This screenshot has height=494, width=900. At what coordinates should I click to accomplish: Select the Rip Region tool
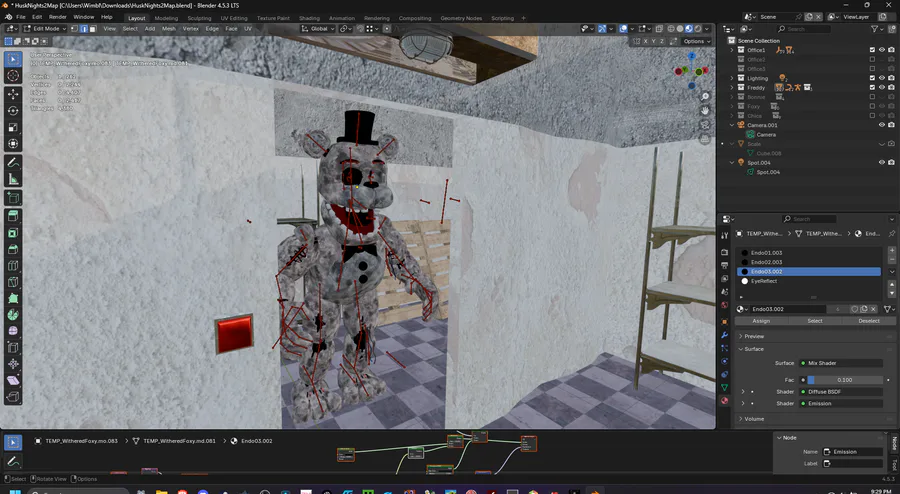(13, 396)
